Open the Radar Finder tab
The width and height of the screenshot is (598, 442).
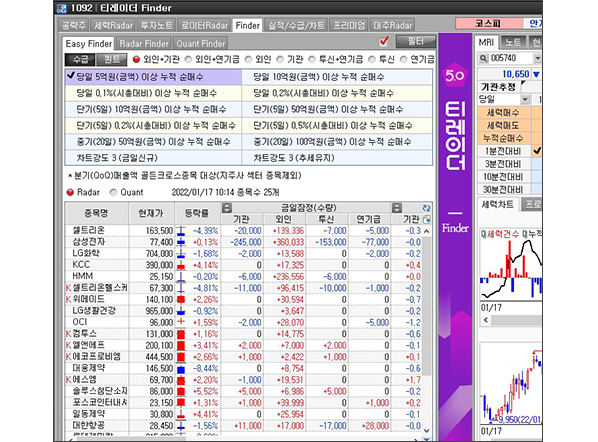click(144, 44)
